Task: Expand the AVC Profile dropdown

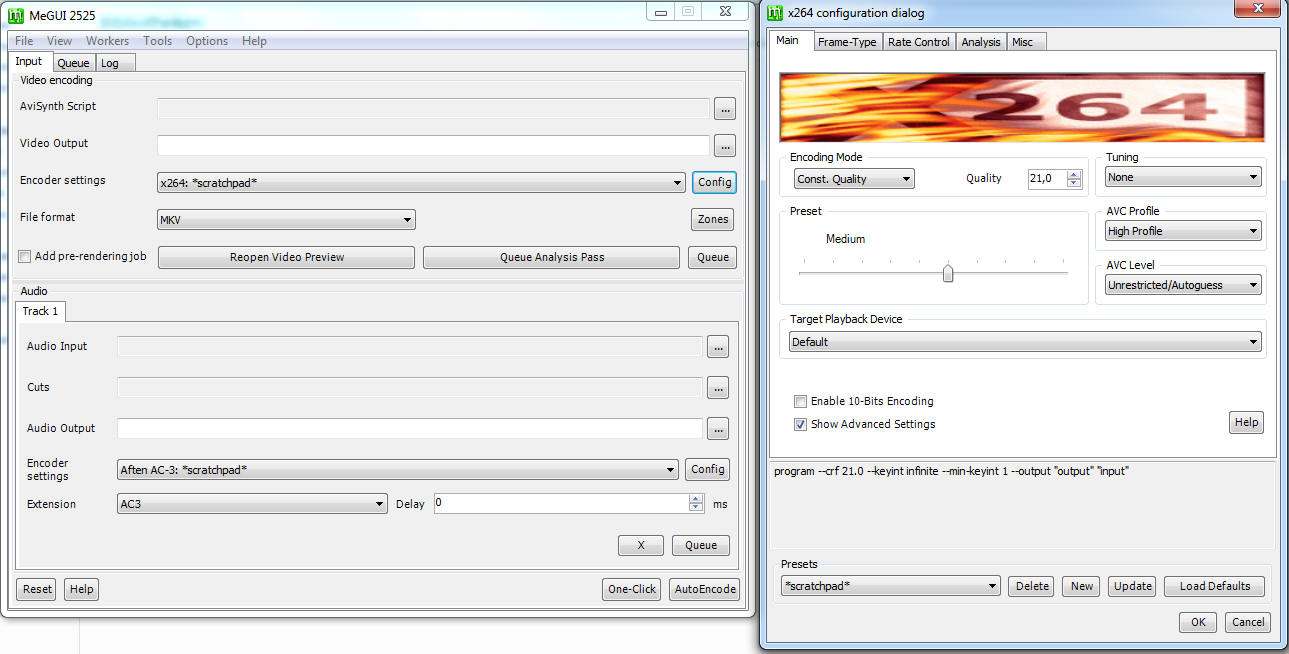Action: (1183, 231)
